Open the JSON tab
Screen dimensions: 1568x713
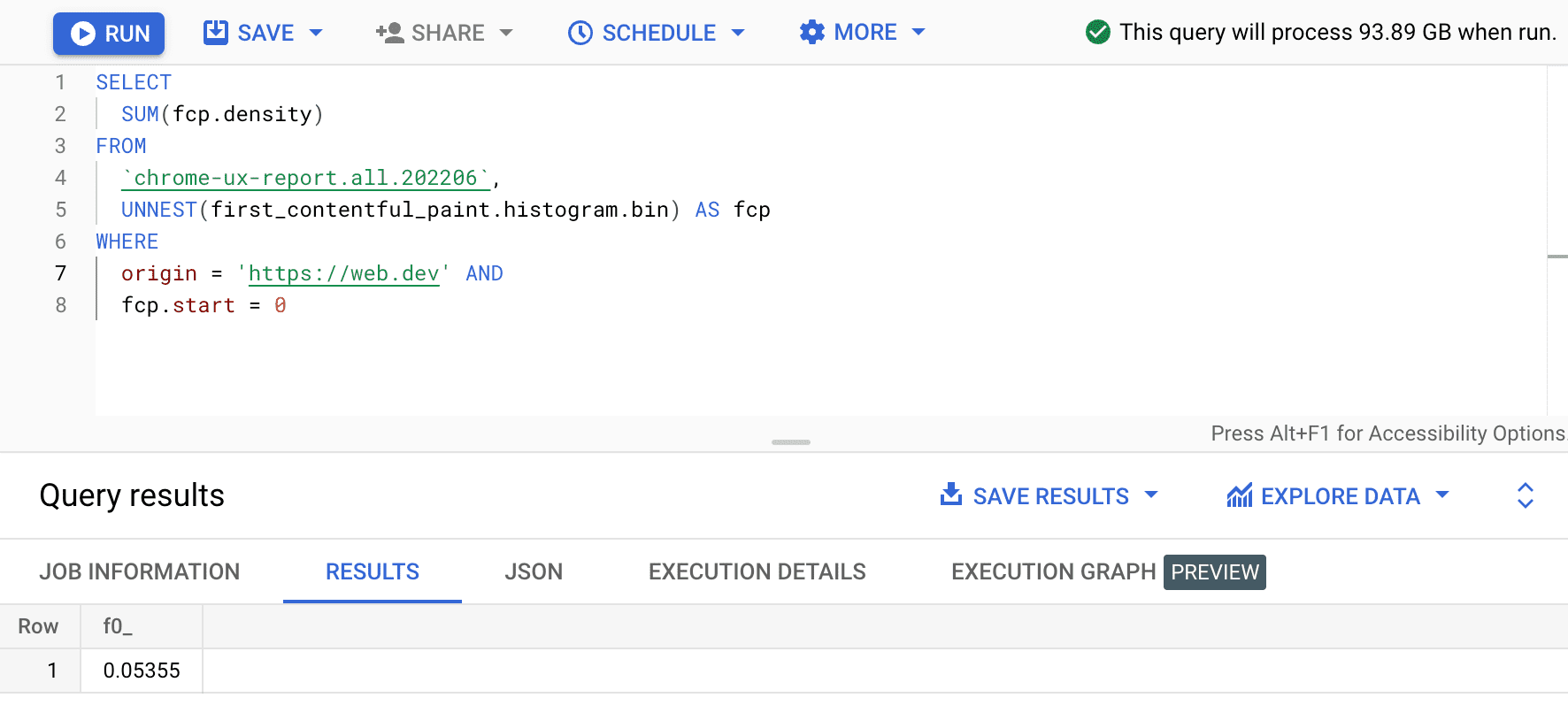point(534,572)
